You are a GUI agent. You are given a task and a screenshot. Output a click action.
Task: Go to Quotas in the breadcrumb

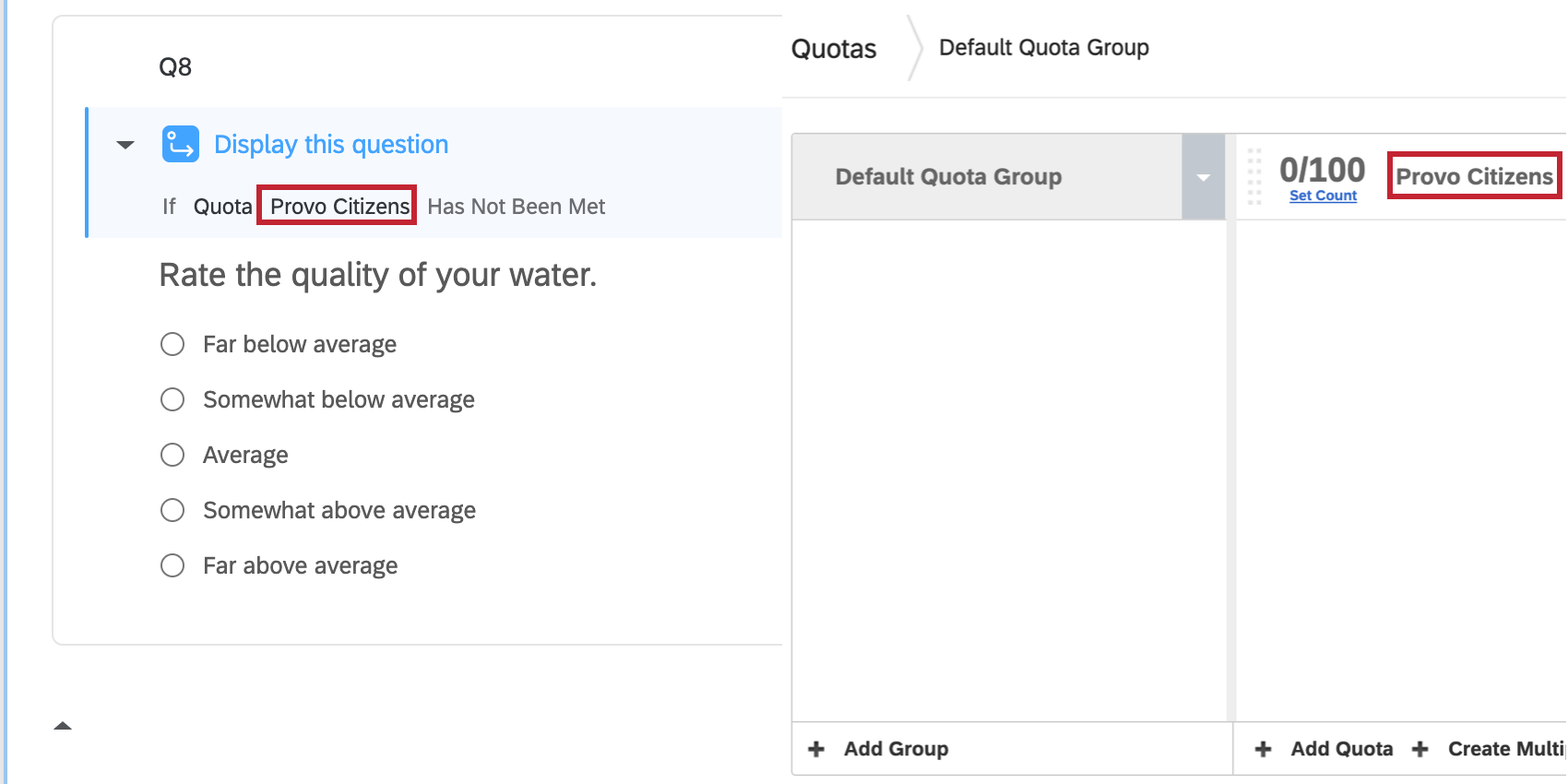click(834, 49)
